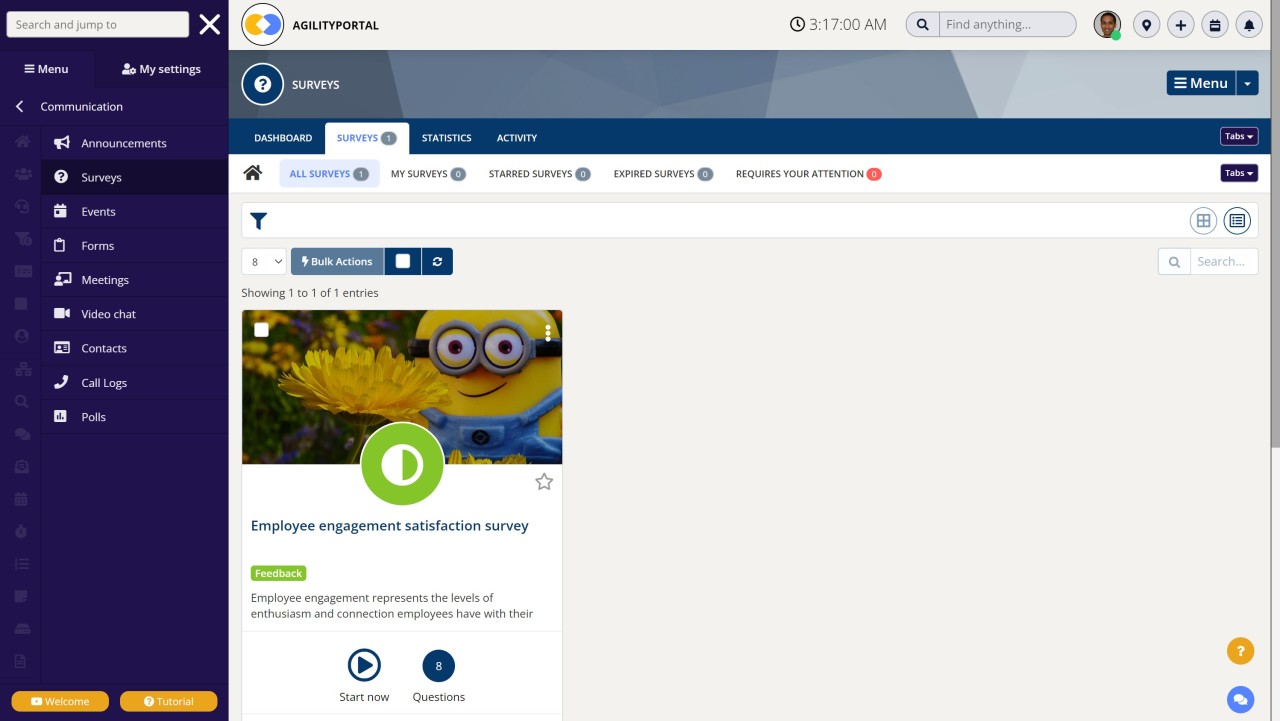Click the Start now button on the survey
1280x721 pixels.
click(364, 665)
